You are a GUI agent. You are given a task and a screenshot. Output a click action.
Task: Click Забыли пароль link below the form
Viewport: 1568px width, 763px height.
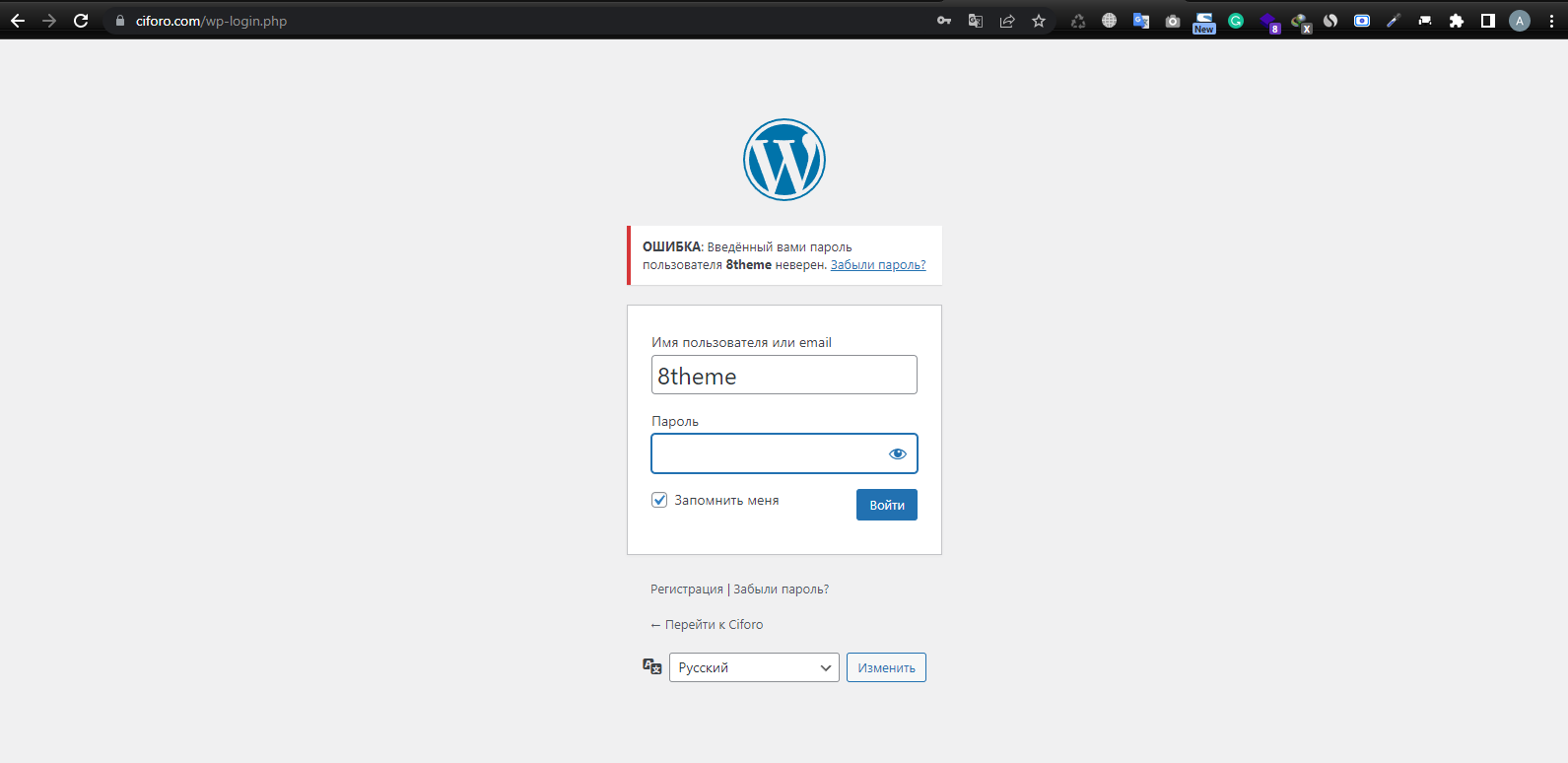[x=782, y=590]
